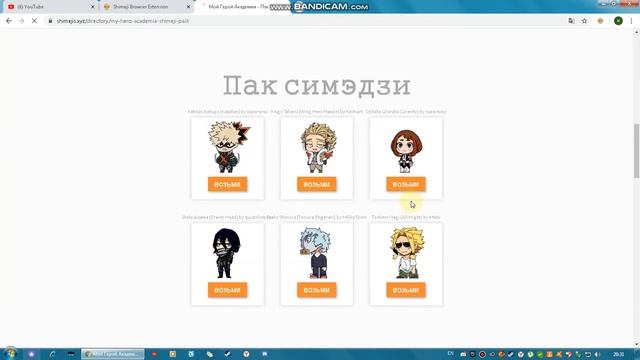The height and width of the screenshot is (360, 640).
Task: Open the Windows Start menu
Action: click(11, 353)
